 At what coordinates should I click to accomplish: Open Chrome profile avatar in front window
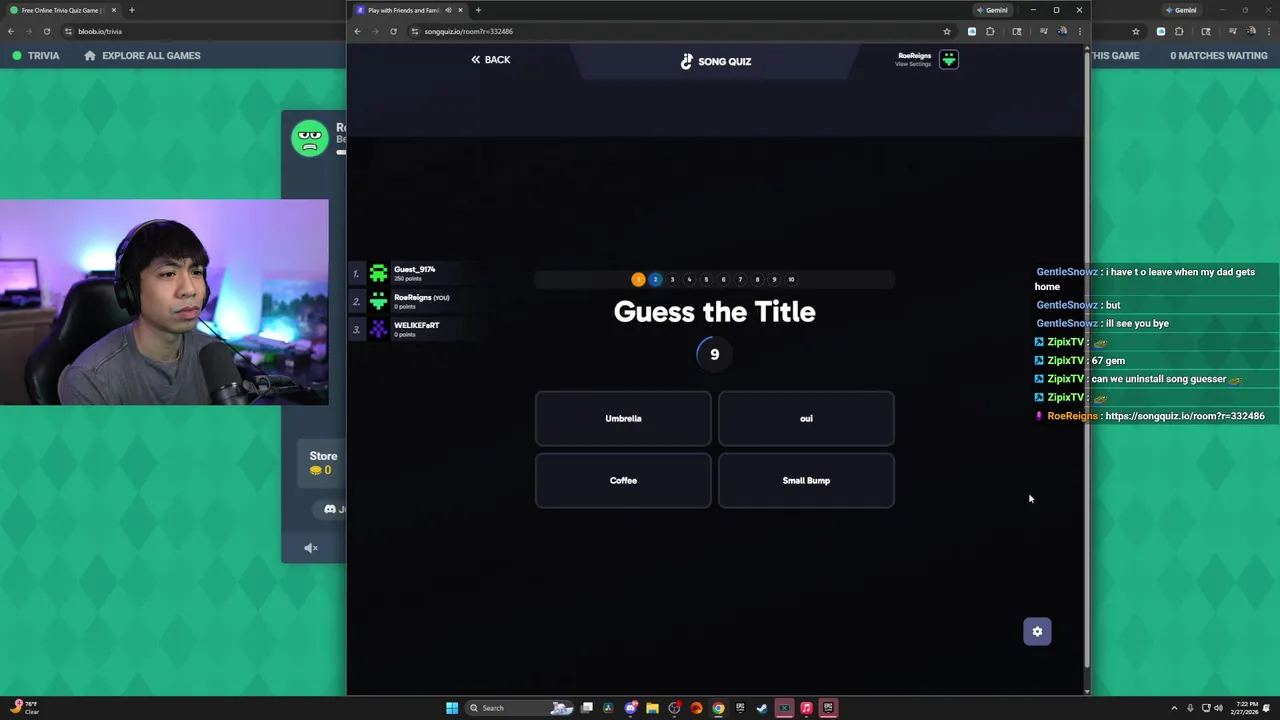click(1063, 31)
